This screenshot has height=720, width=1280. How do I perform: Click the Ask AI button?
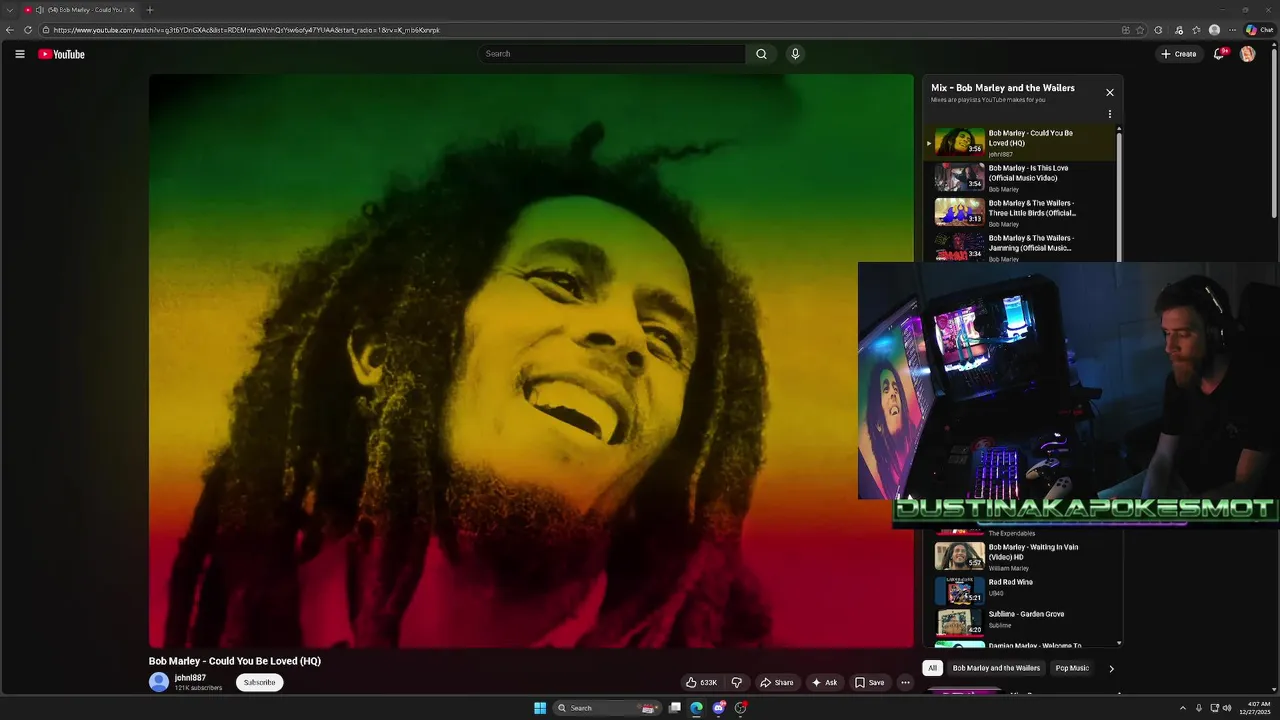(824, 682)
